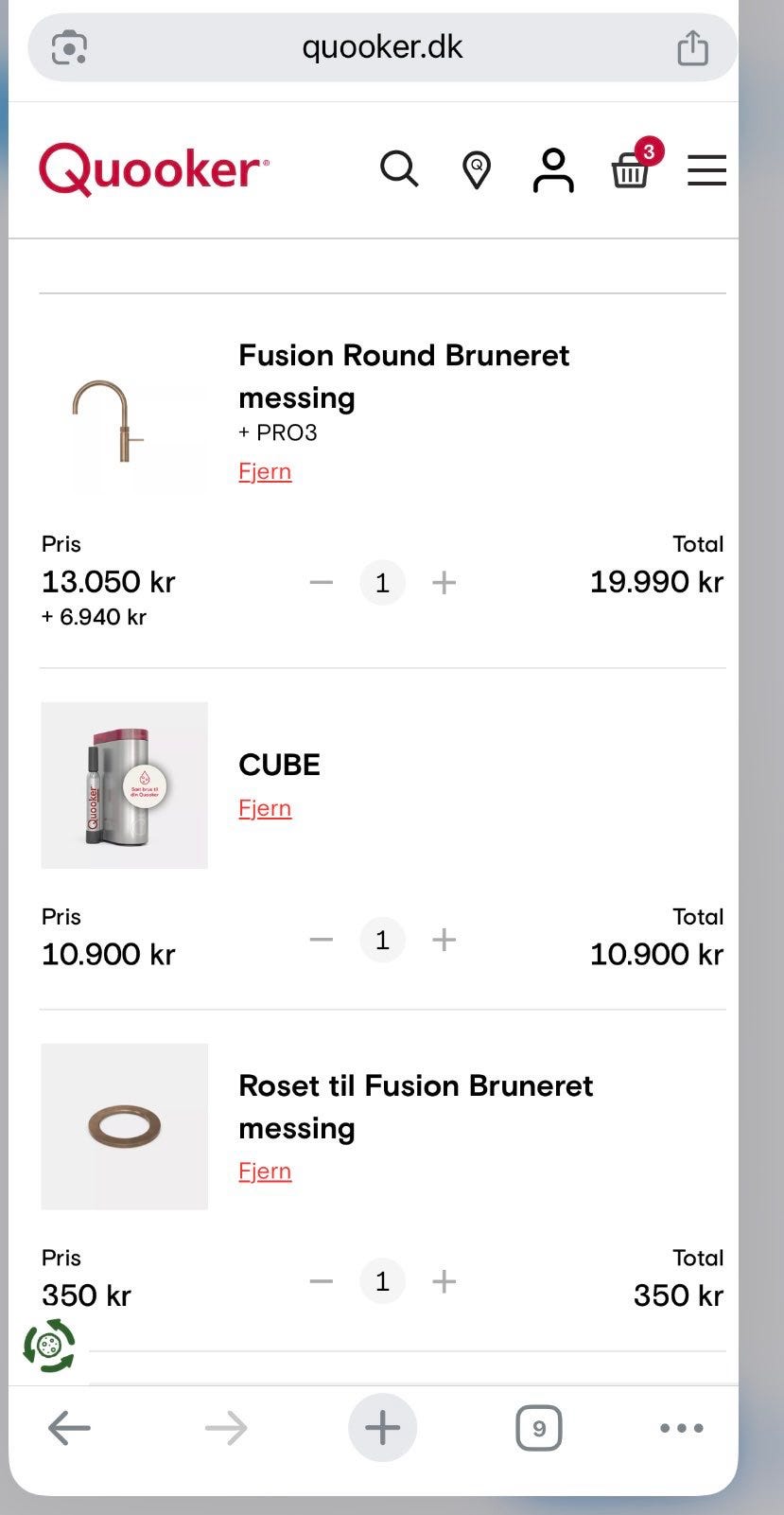Open the hamburger navigation menu
This screenshot has height=1515, width=784.
click(706, 170)
